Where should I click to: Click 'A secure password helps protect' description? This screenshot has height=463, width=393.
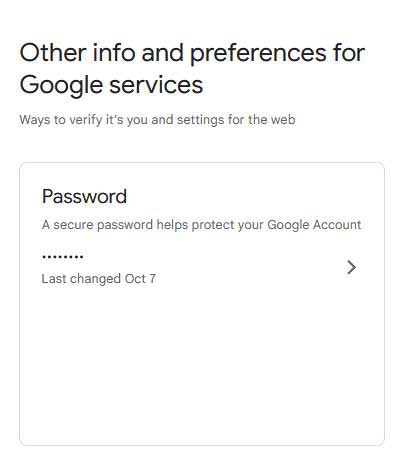pyautogui.click(x=201, y=225)
